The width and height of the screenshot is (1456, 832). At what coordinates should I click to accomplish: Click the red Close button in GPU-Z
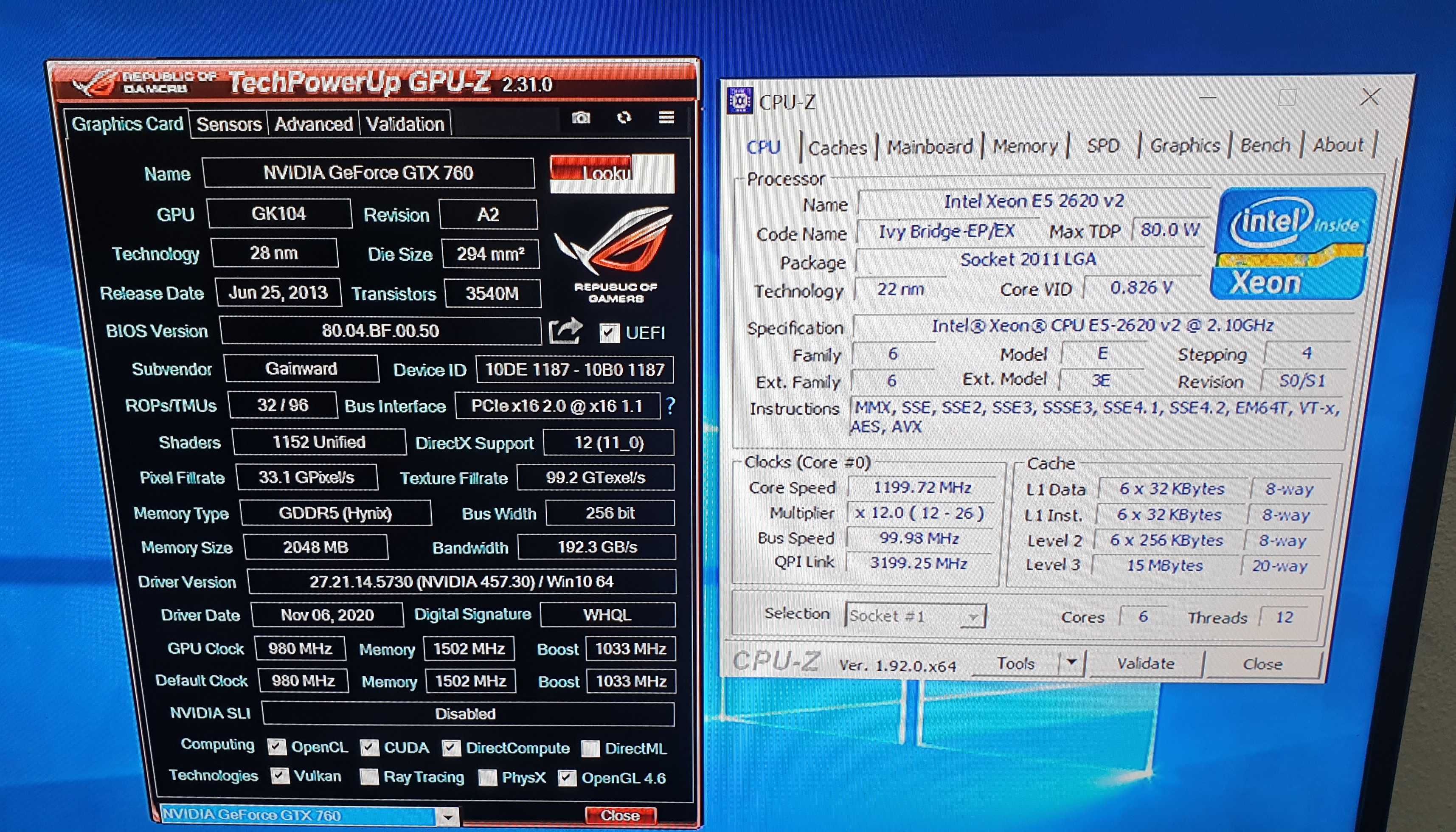[x=620, y=815]
